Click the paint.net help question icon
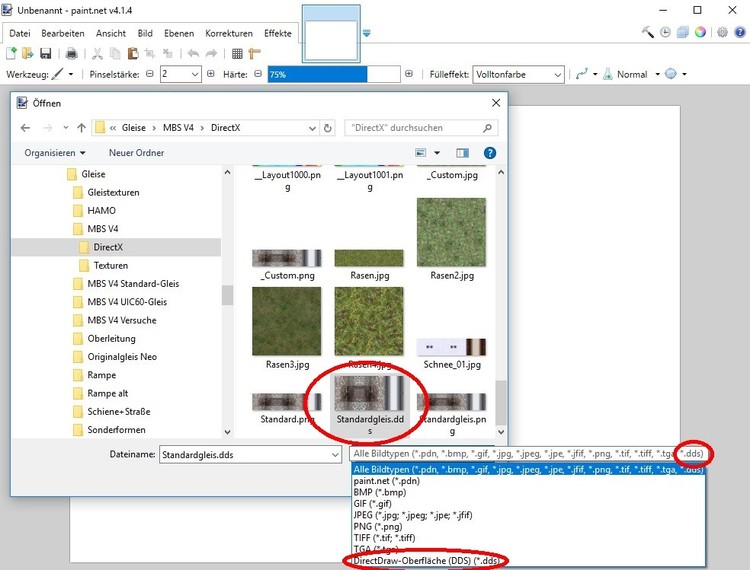This screenshot has height=570, width=750. click(740, 32)
